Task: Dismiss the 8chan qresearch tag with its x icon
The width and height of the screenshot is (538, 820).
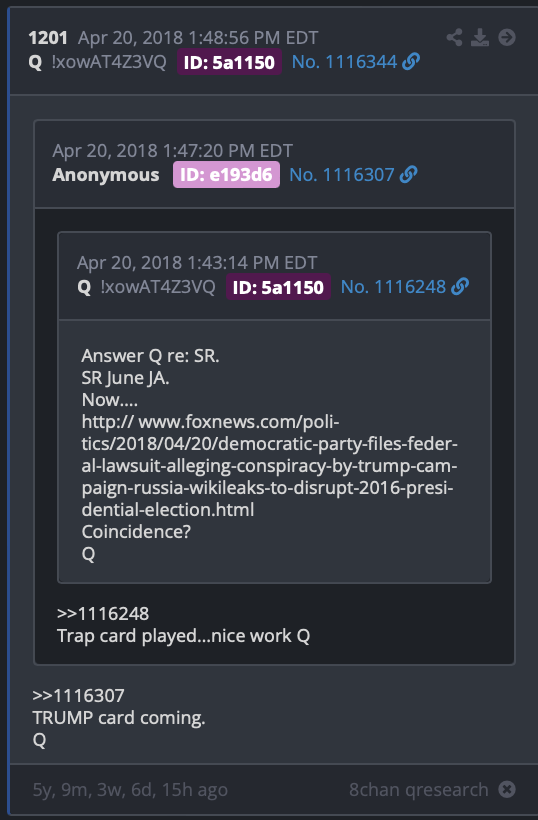Action: [x=507, y=789]
